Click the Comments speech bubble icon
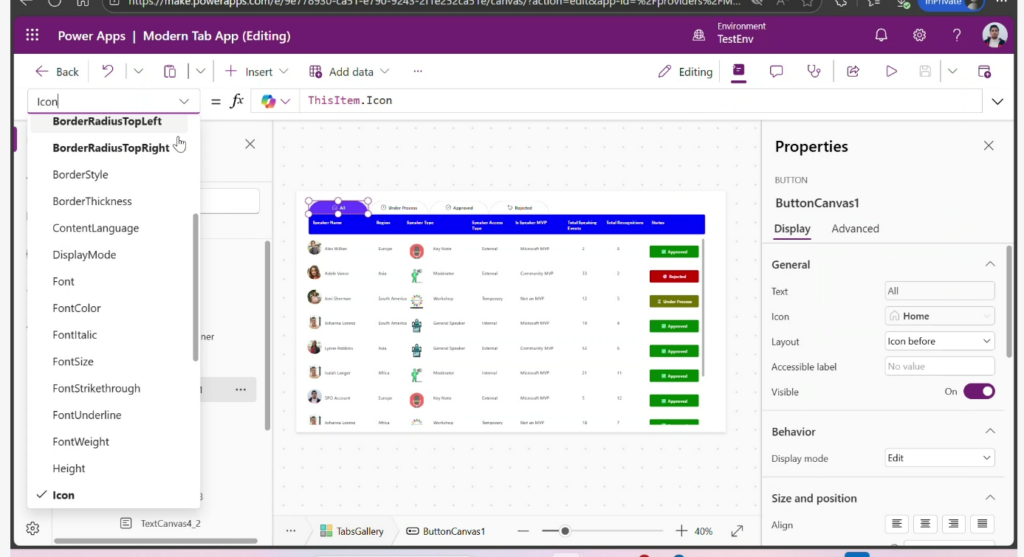This screenshot has height=557, width=1024. 776,71
